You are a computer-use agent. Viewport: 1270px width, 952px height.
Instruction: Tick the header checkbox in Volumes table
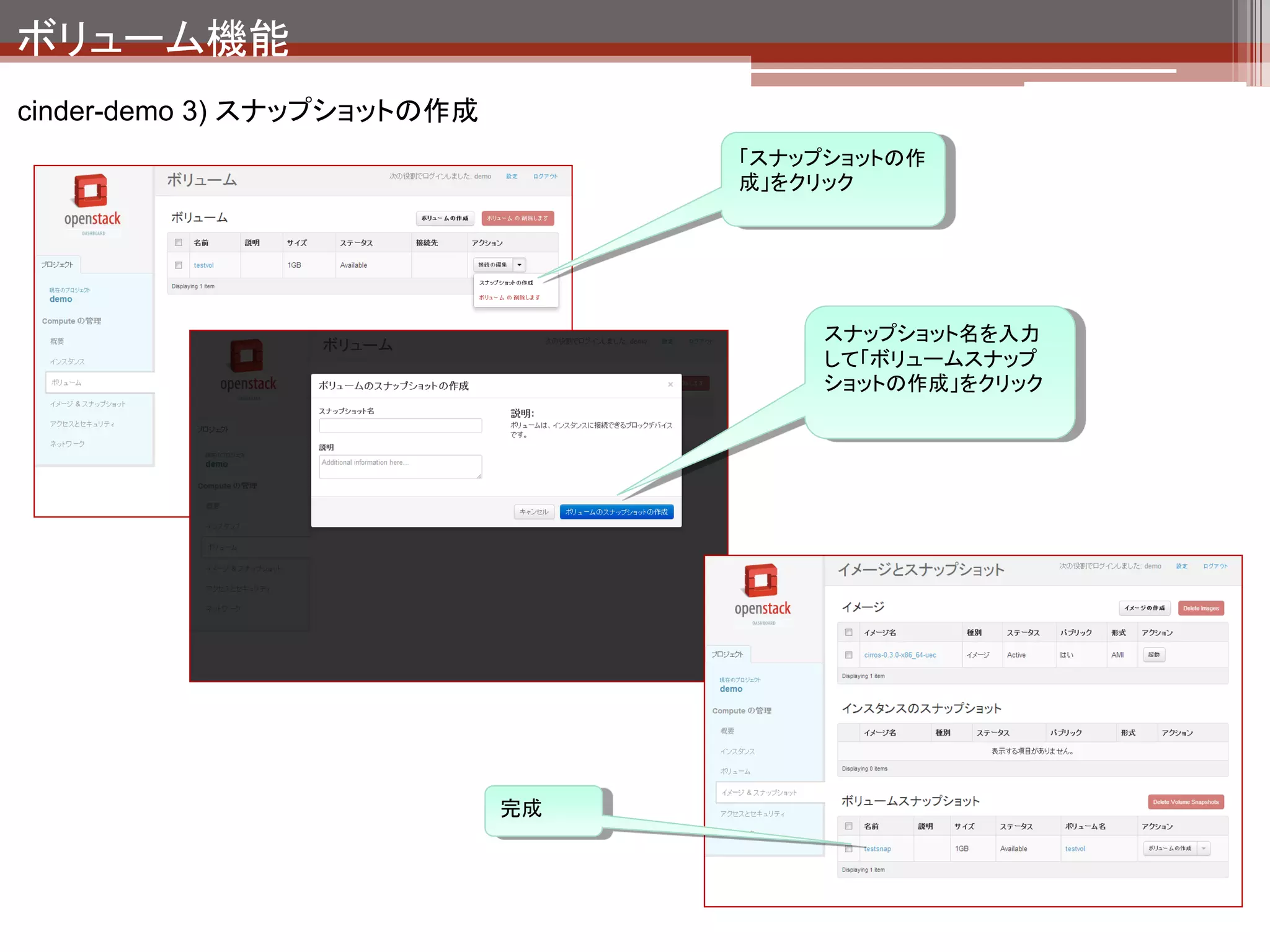coord(179,243)
